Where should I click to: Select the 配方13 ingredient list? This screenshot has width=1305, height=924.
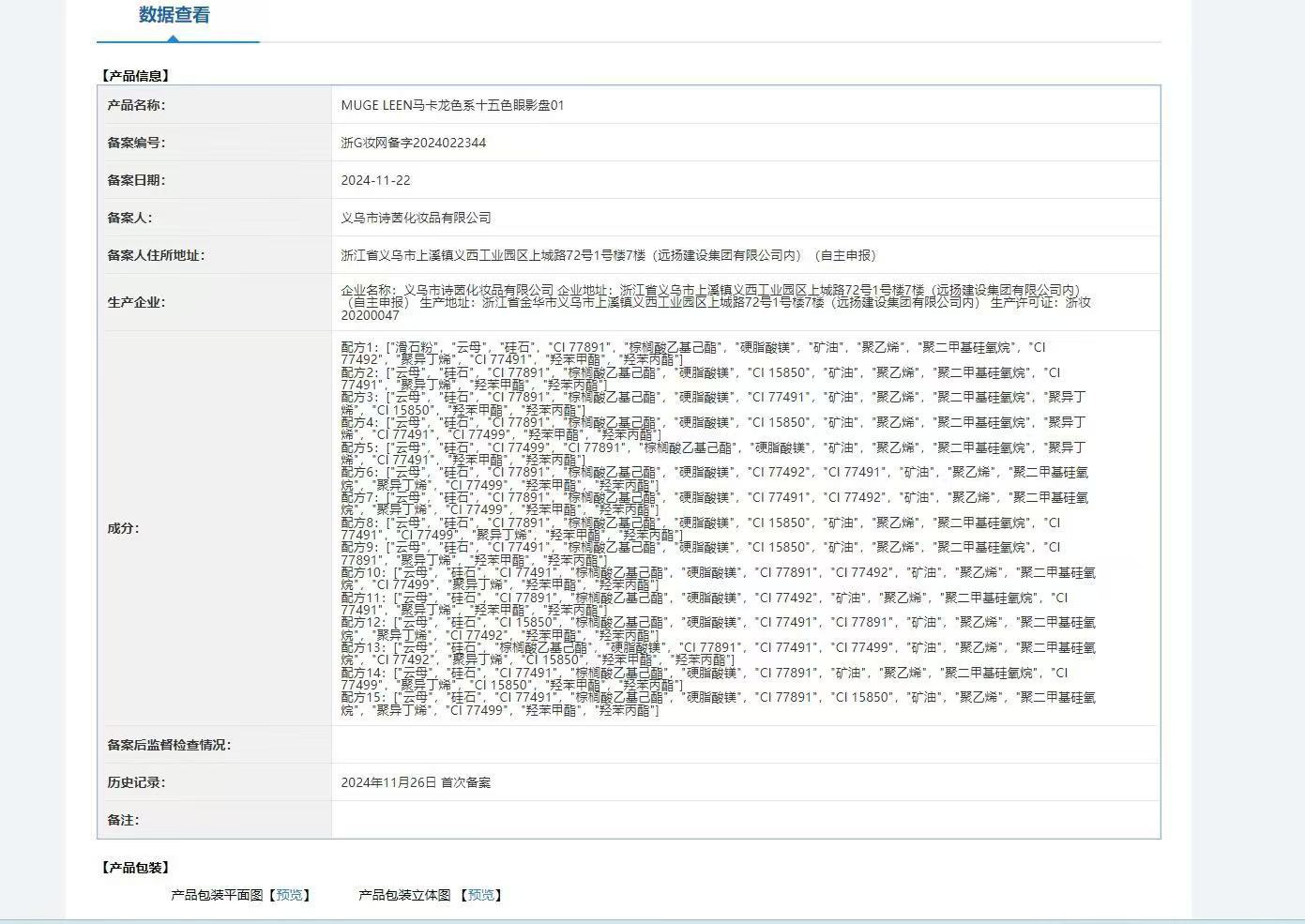point(719,654)
